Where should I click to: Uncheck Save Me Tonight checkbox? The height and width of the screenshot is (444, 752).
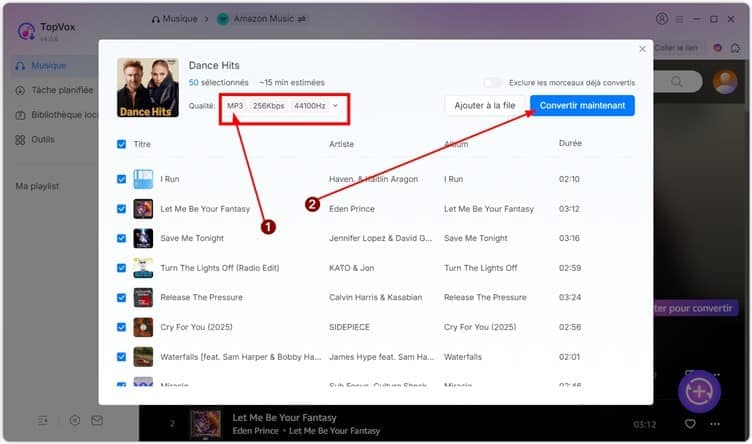(x=121, y=238)
